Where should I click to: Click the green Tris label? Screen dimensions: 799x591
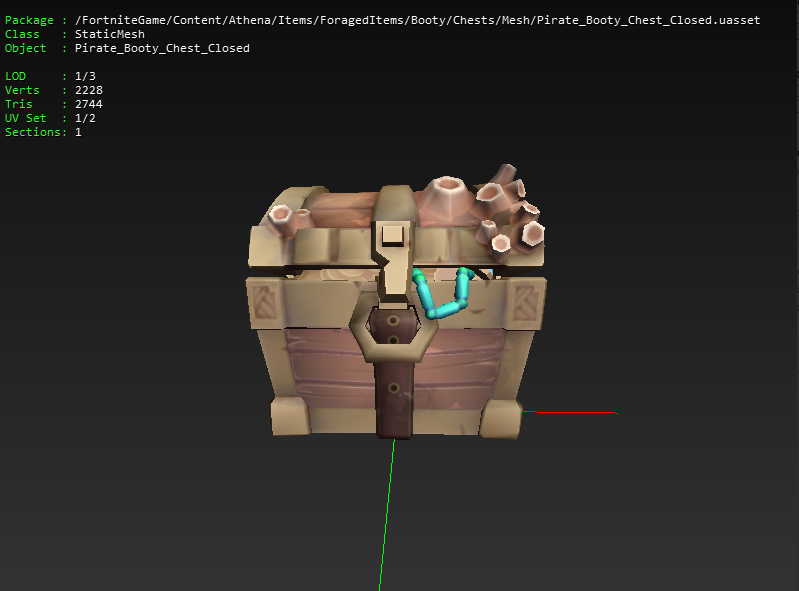(x=18, y=104)
